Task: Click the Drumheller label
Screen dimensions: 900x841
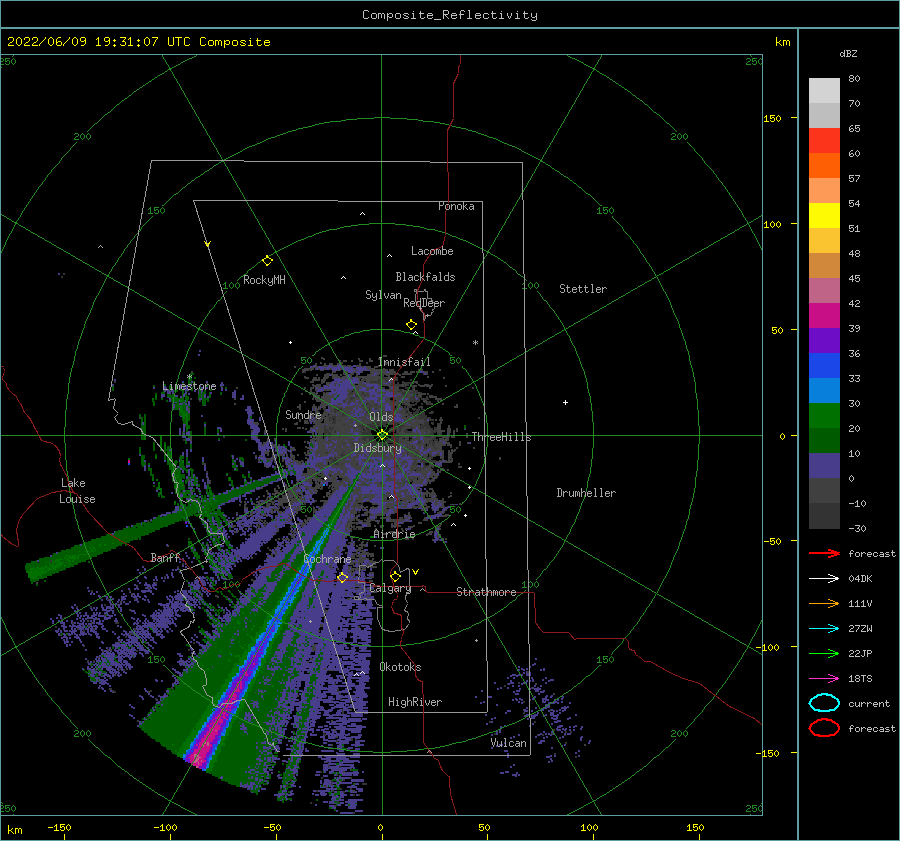Action: point(586,493)
